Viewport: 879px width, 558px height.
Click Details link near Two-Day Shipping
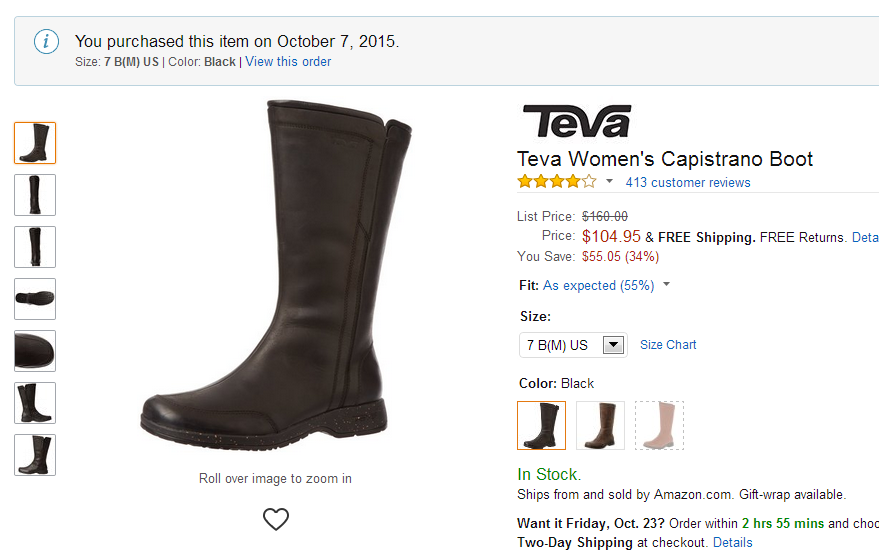pyautogui.click(x=733, y=542)
